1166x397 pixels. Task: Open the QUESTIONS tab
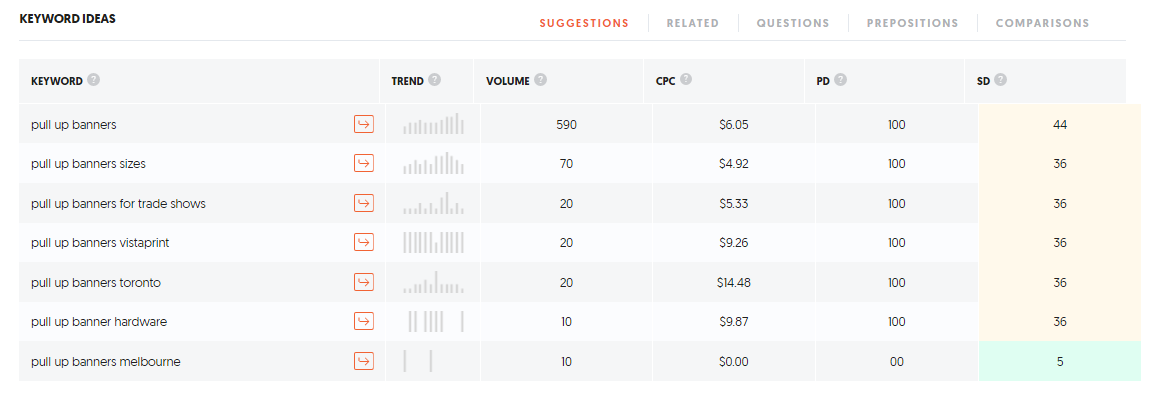tap(793, 23)
